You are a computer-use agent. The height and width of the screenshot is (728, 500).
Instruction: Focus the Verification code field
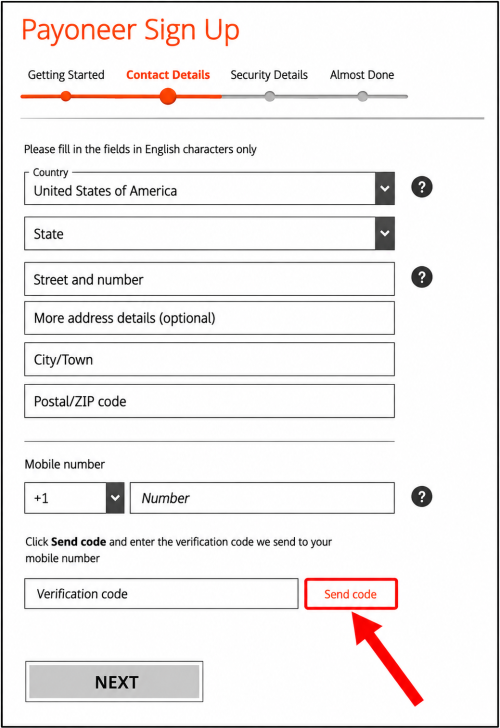pos(161,594)
